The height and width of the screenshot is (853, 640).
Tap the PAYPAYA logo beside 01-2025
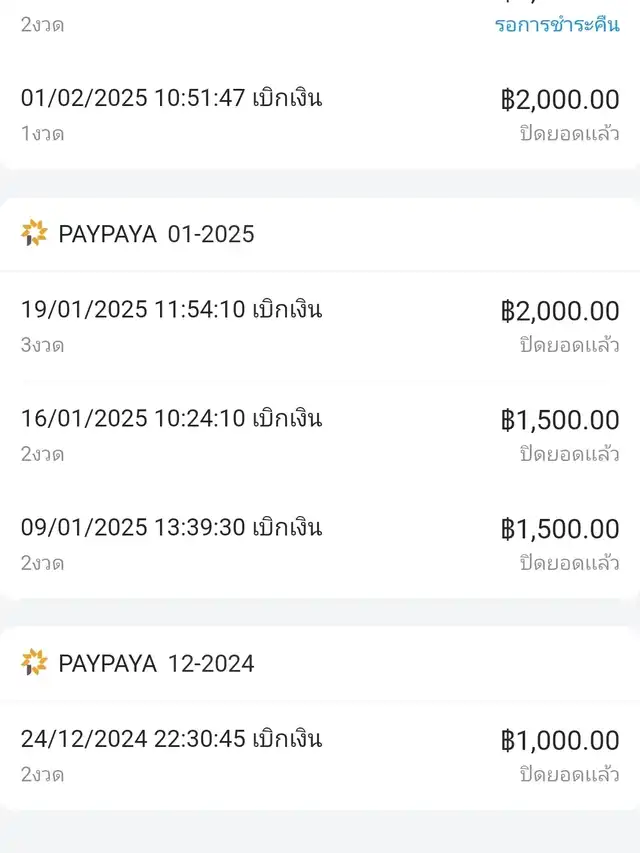[34, 234]
